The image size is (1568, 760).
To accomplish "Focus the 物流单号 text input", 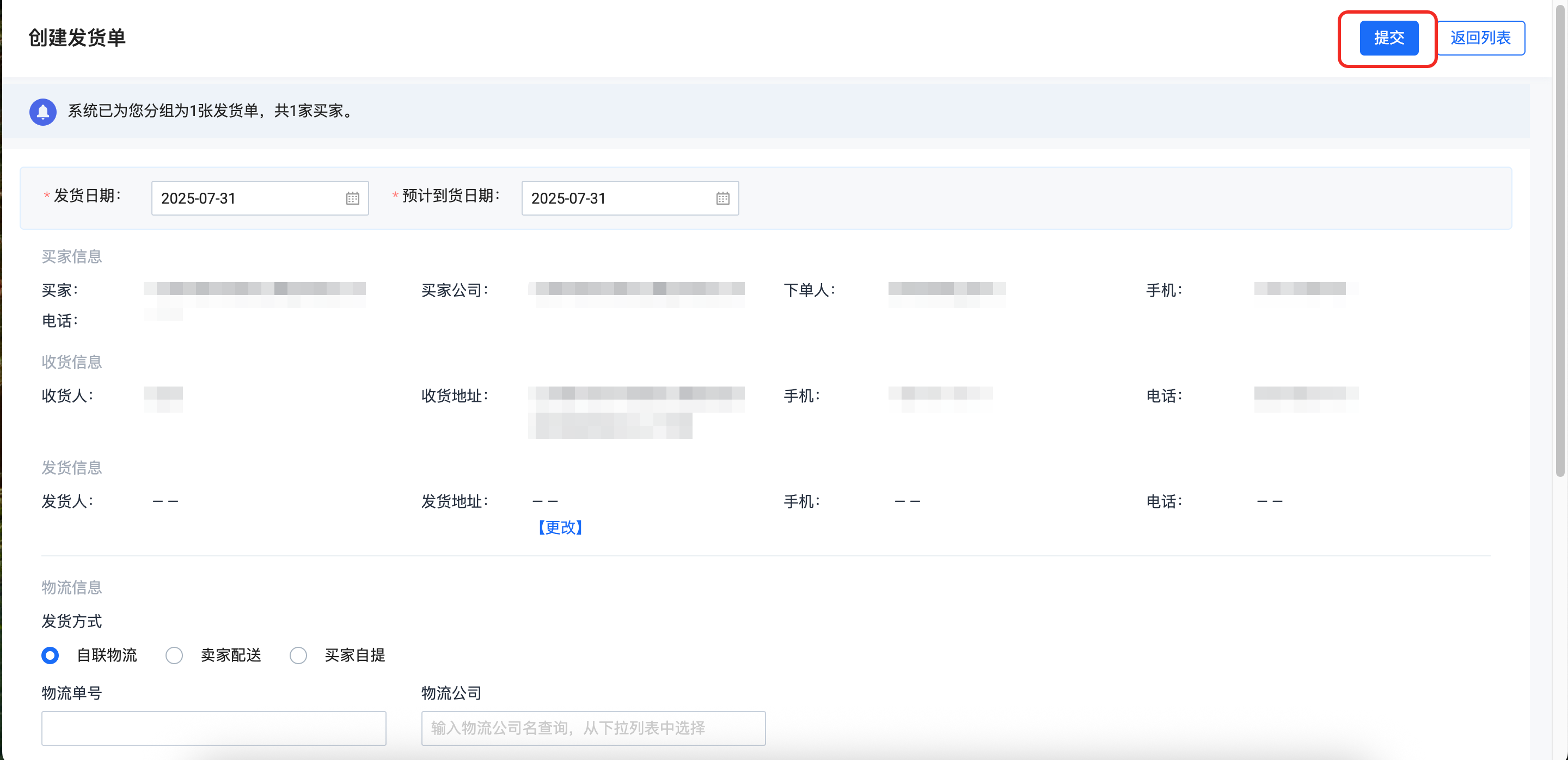I will (213, 728).
